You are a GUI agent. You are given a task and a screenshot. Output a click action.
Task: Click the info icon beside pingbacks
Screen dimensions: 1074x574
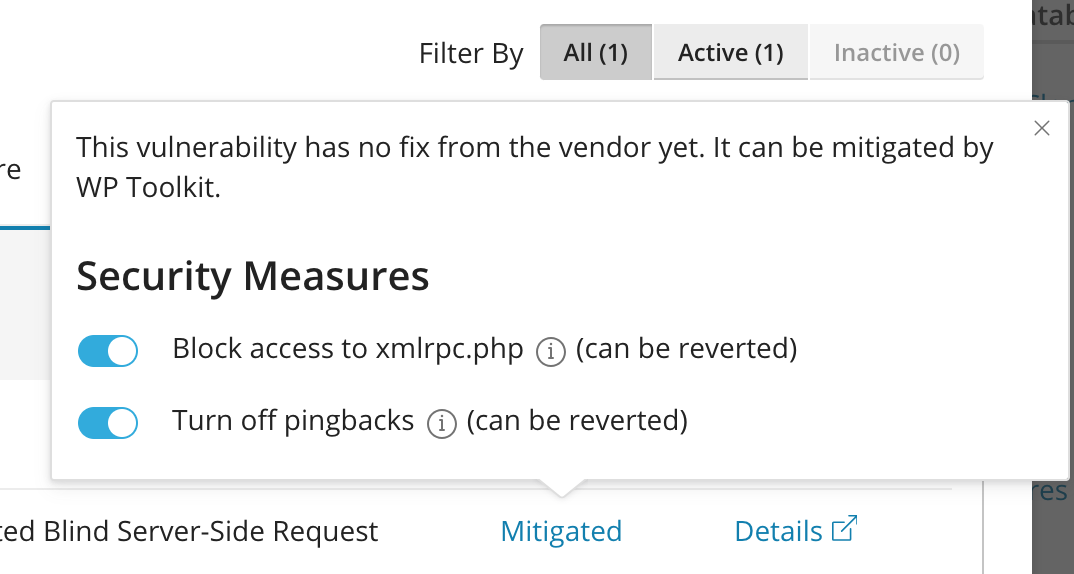pos(441,423)
